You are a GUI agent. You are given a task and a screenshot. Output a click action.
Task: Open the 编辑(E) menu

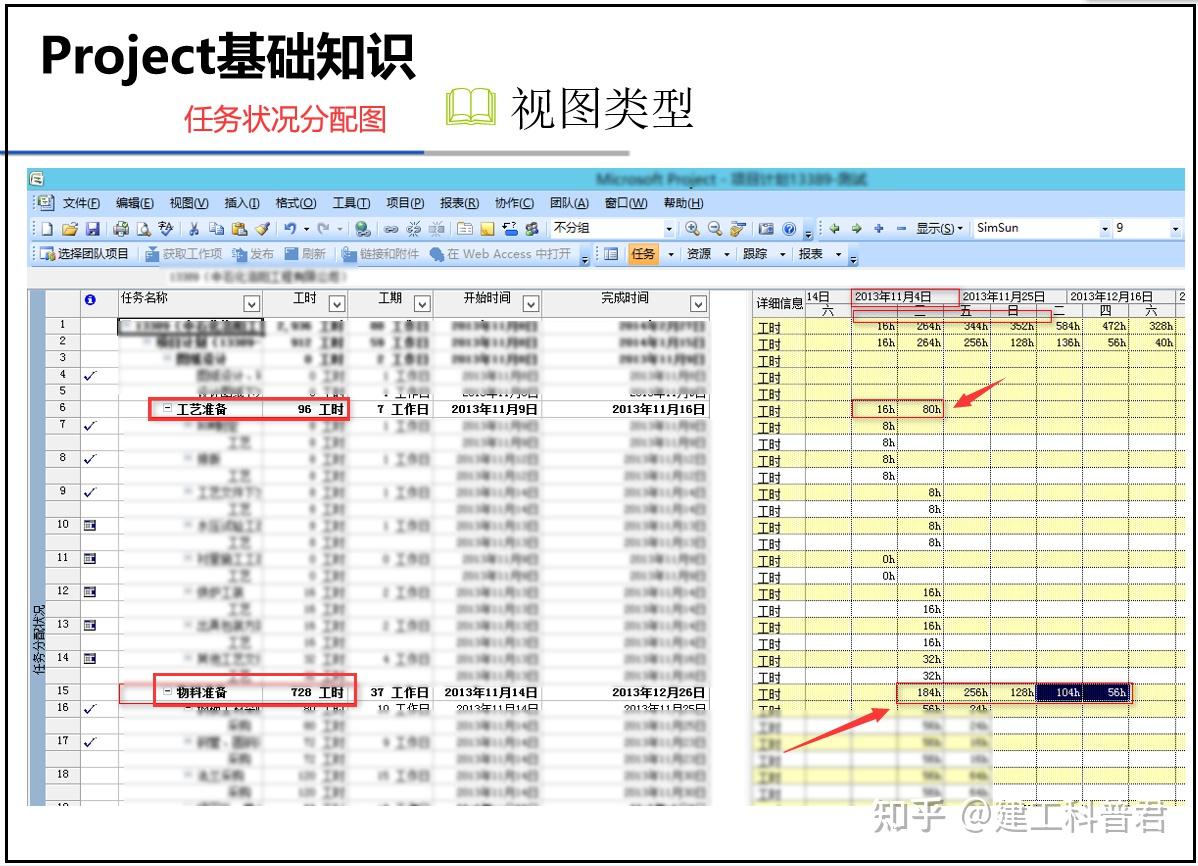point(134,203)
